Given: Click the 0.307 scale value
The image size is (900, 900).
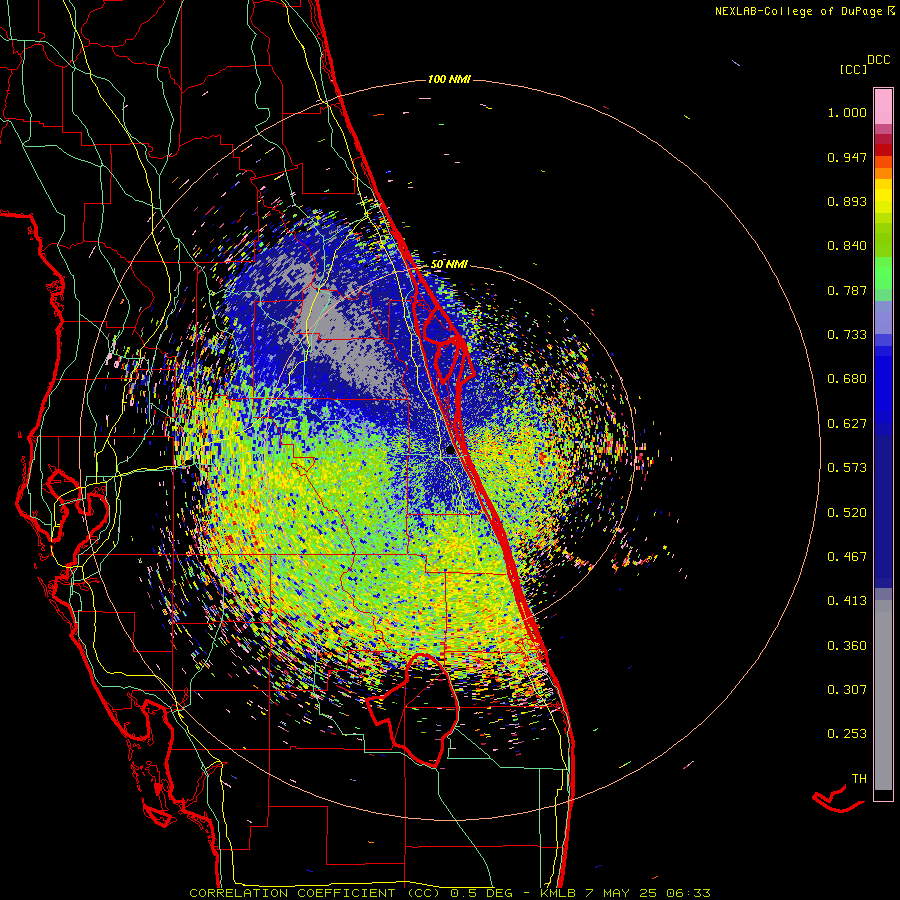Looking at the screenshot, I should pos(847,690).
